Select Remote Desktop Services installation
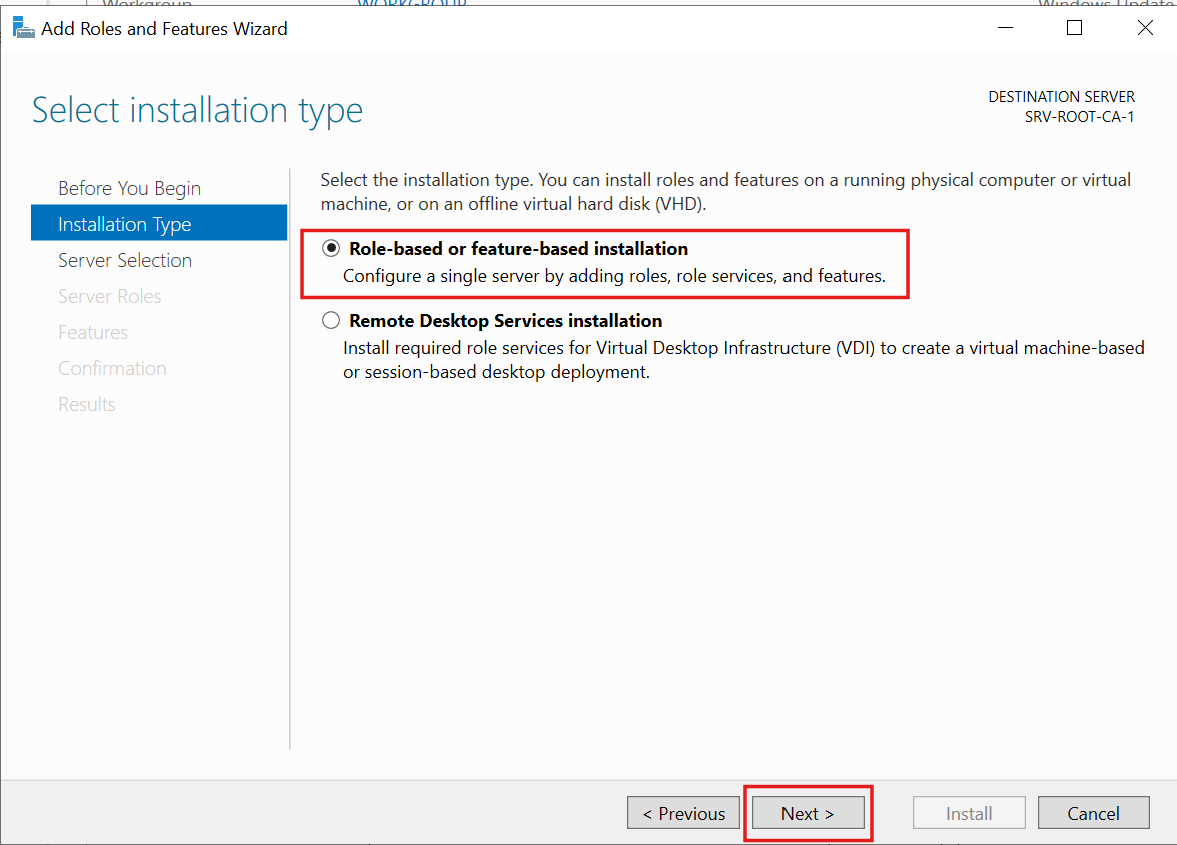This screenshot has height=845, width=1177. click(330, 320)
